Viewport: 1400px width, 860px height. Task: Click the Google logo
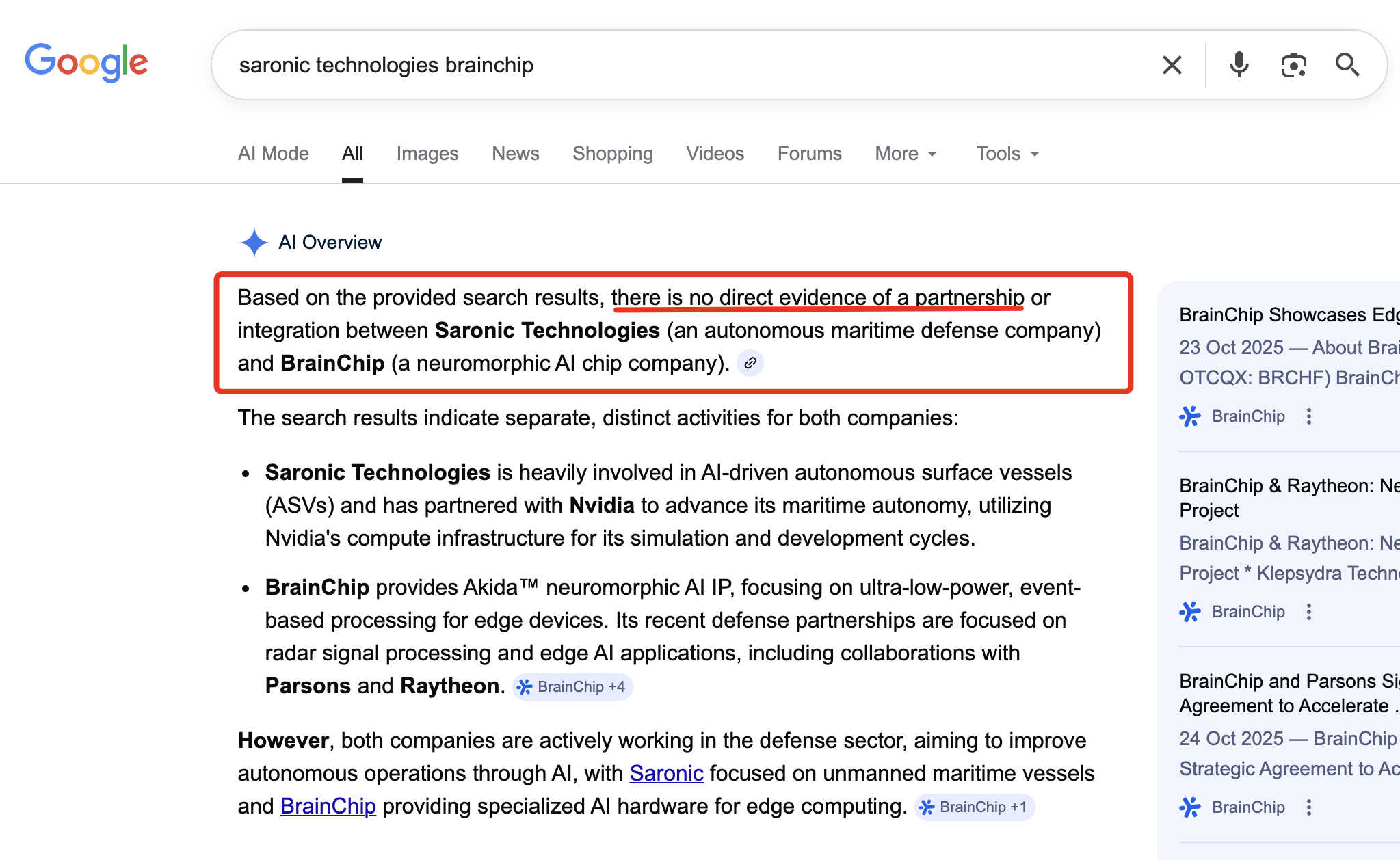tap(86, 62)
